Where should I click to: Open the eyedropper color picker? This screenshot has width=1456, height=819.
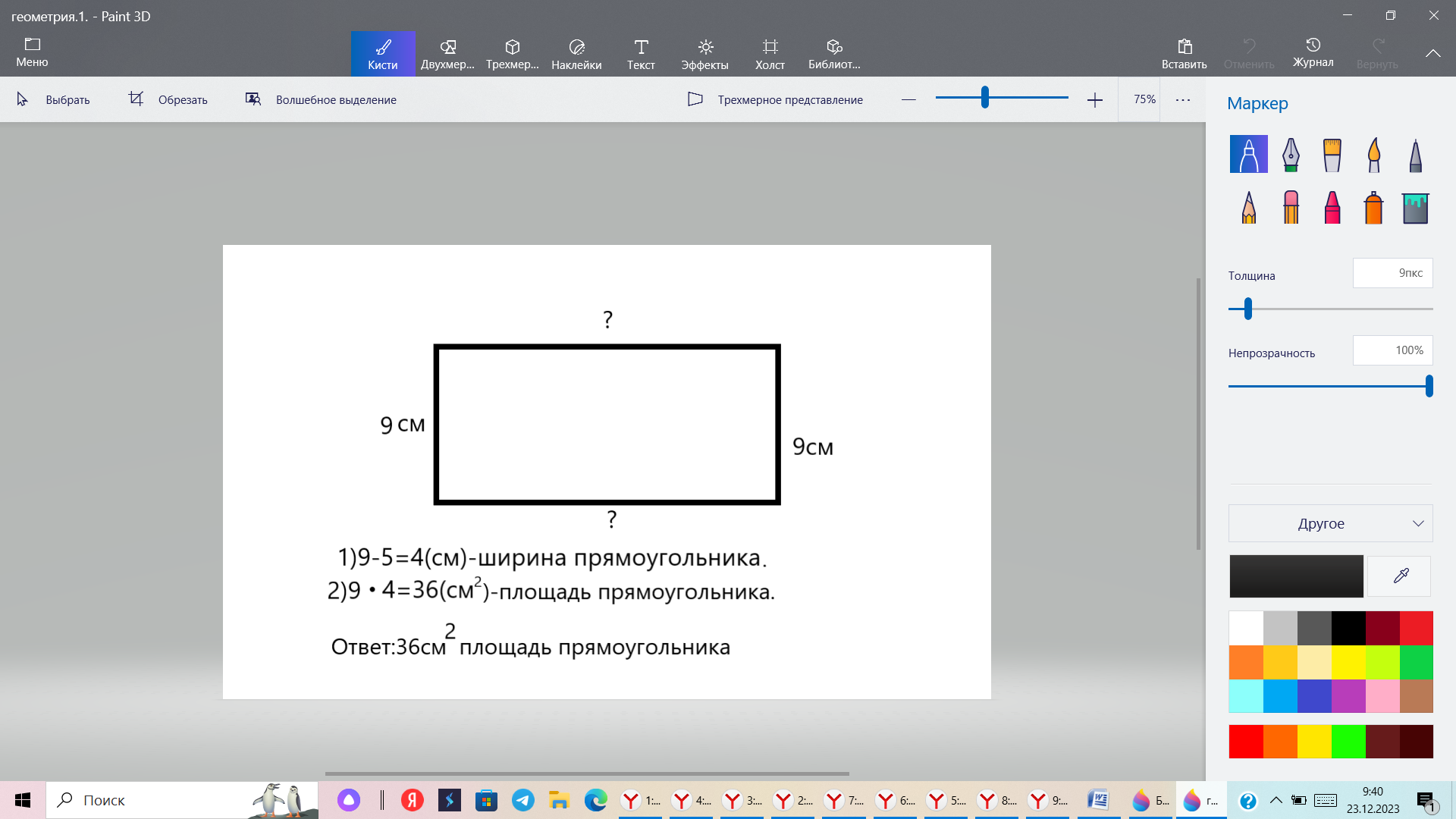pos(1400,576)
